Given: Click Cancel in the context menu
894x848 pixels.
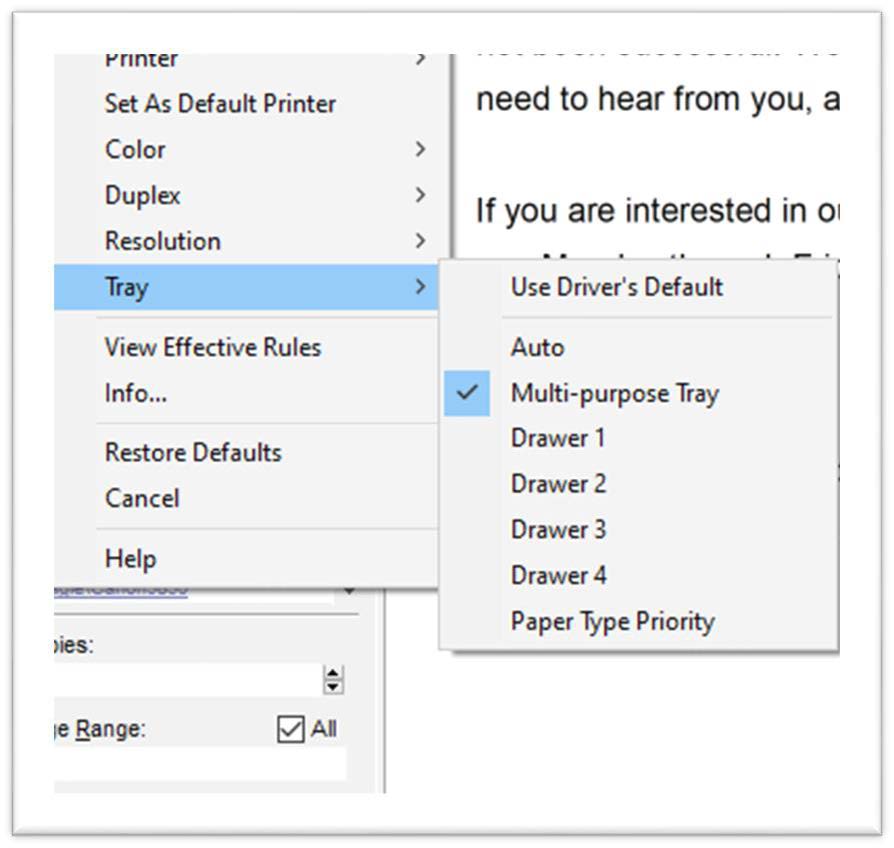Looking at the screenshot, I should pyautogui.click(x=142, y=499).
